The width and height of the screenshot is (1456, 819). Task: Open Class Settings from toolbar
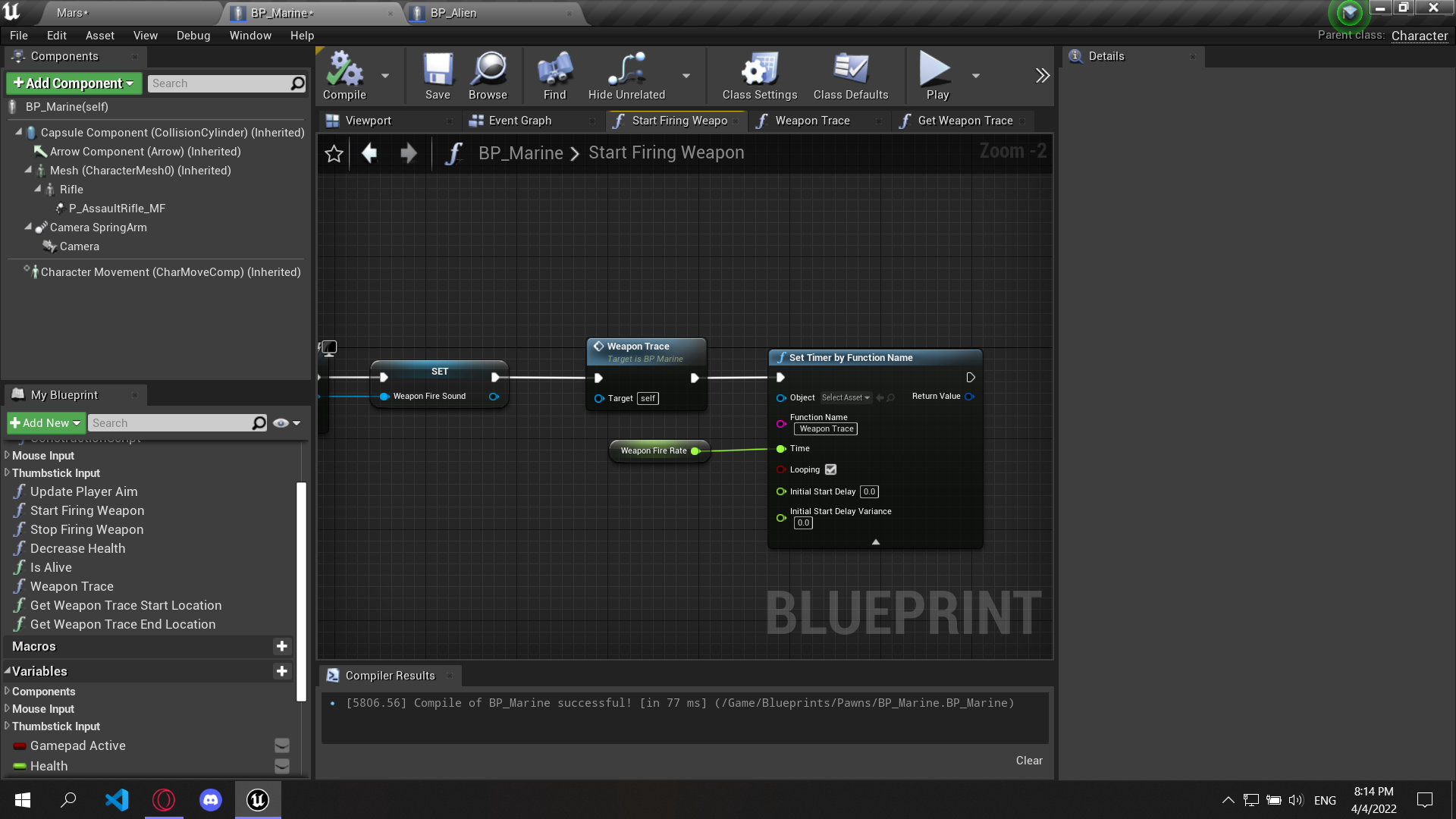(760, 75)
